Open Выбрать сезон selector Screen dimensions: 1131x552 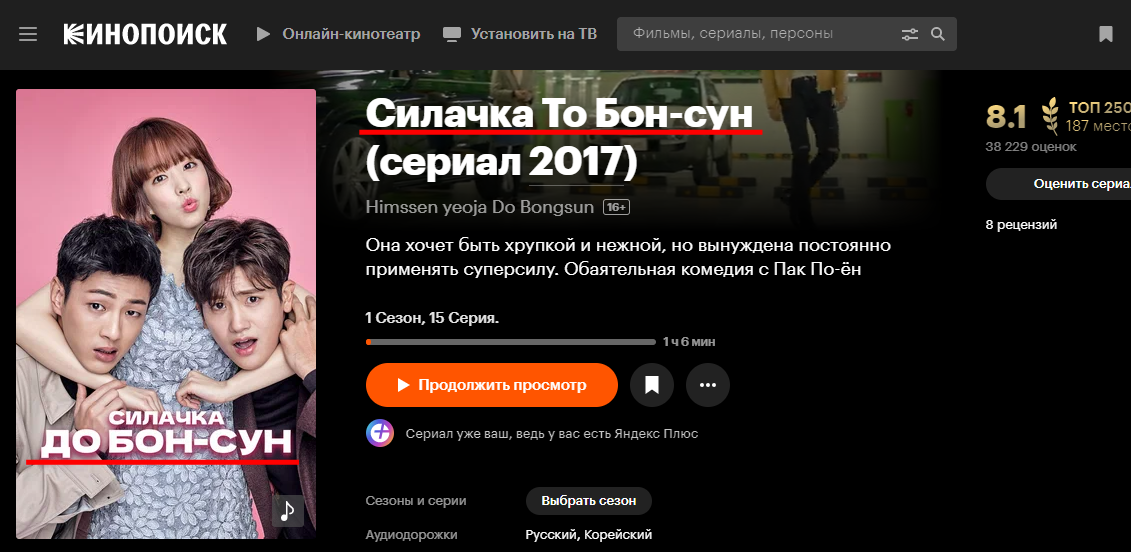coord(589,501)
